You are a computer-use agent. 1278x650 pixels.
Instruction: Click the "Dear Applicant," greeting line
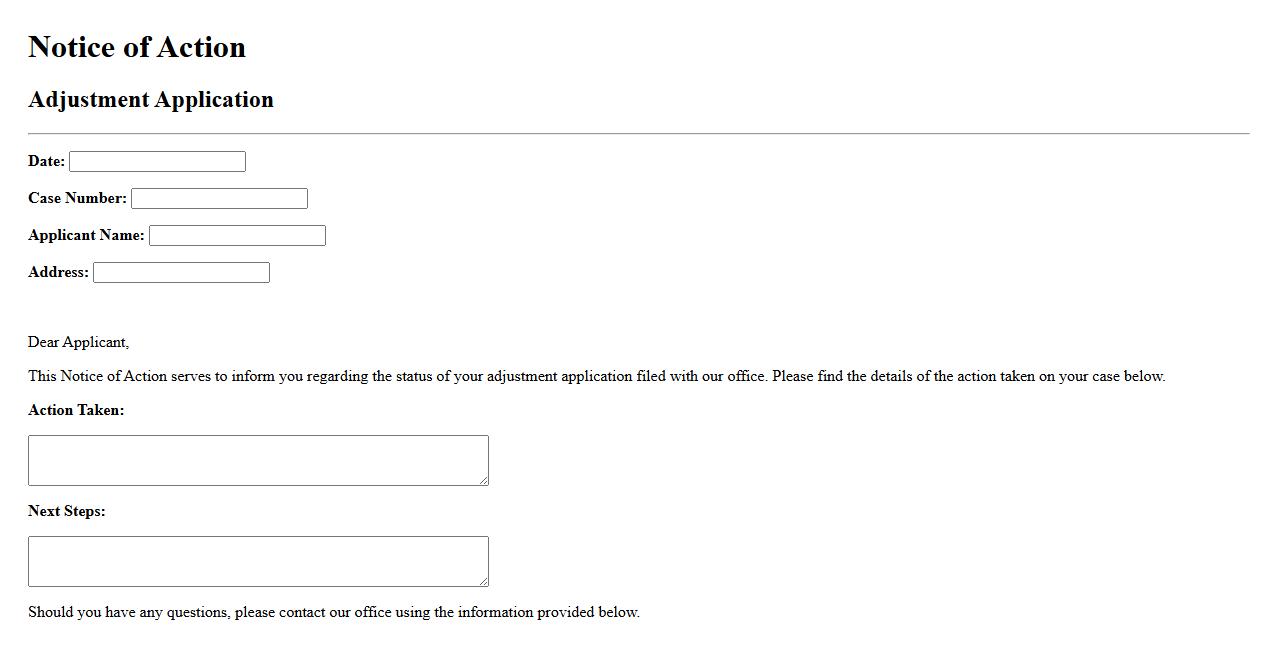point(78,342)
